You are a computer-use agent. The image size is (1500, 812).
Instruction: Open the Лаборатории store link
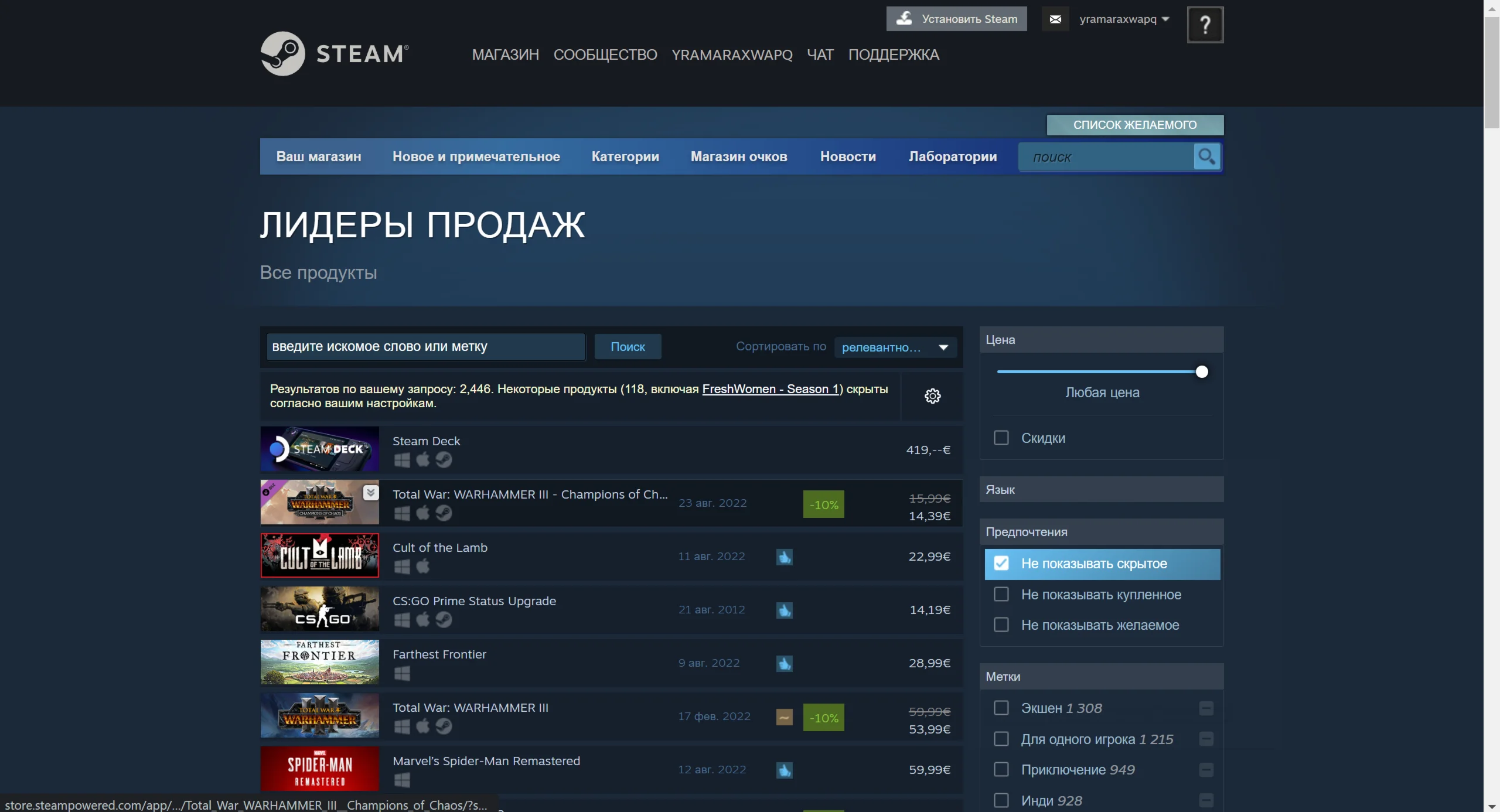953,156
